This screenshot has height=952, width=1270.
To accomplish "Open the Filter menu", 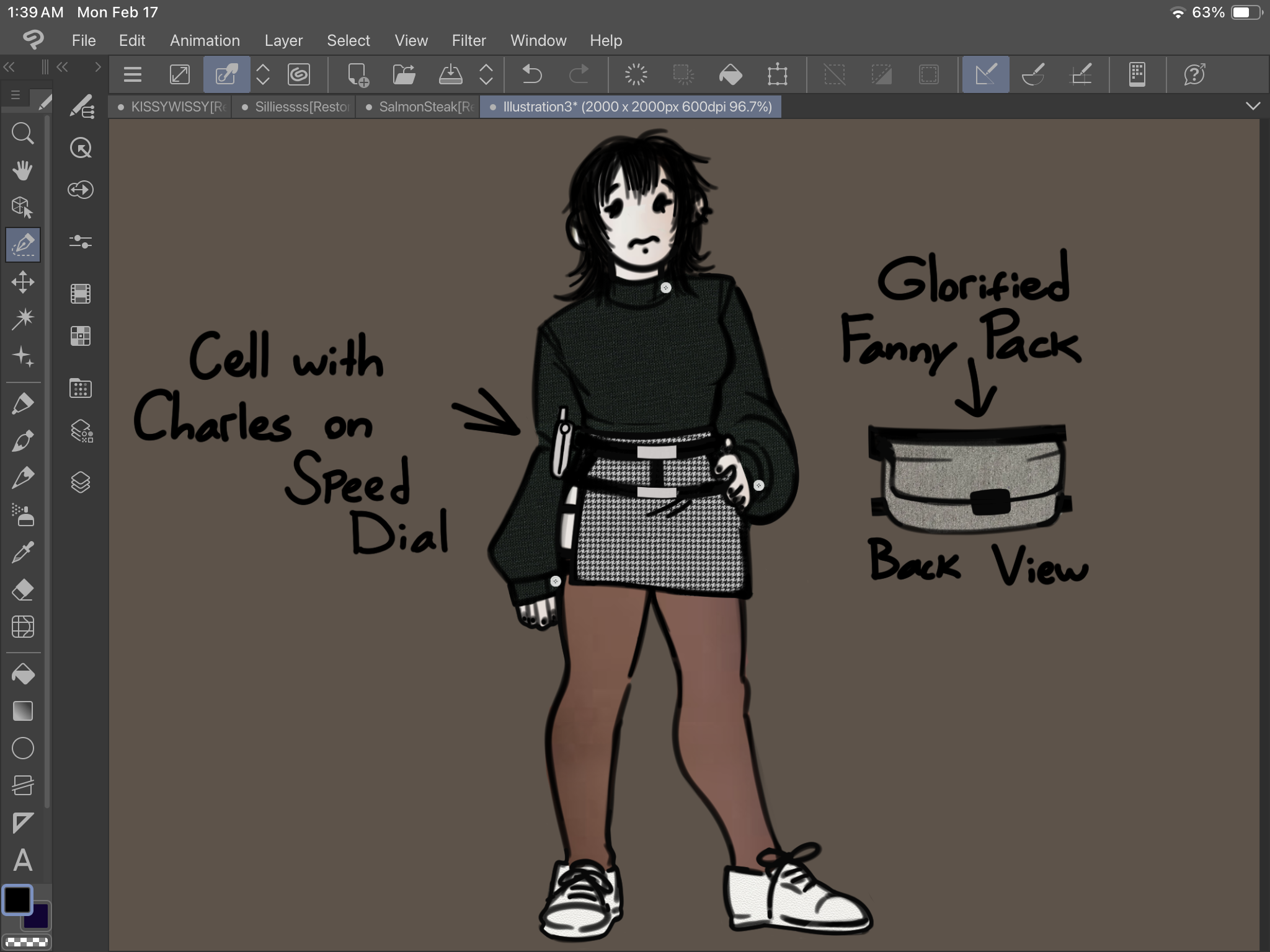I will tap(468, 41).
